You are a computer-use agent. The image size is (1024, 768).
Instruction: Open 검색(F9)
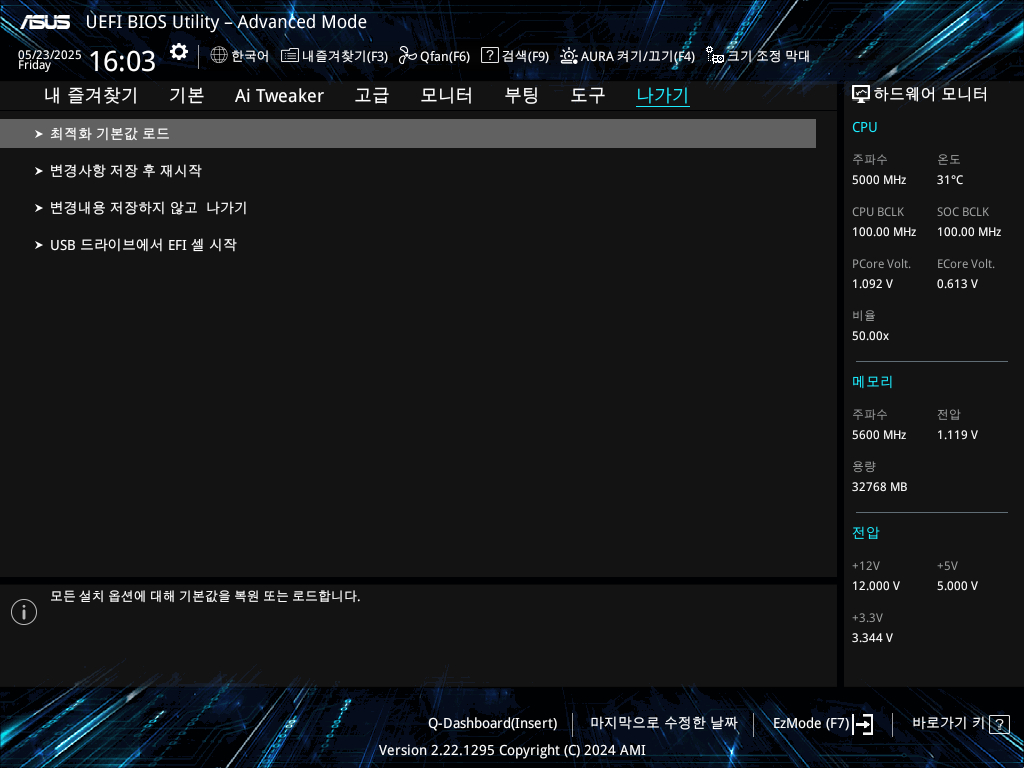click(x=525, y=56)
